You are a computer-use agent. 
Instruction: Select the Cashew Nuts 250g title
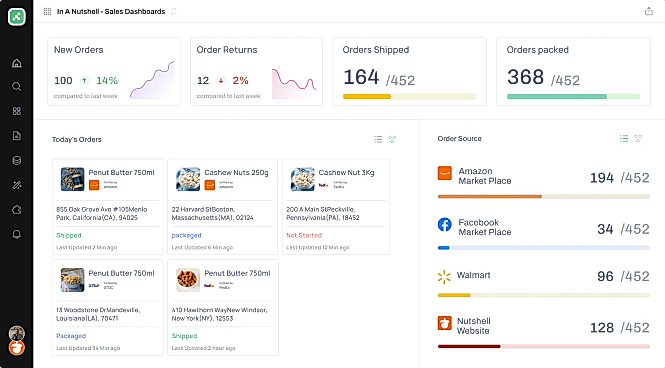[236, 173]
